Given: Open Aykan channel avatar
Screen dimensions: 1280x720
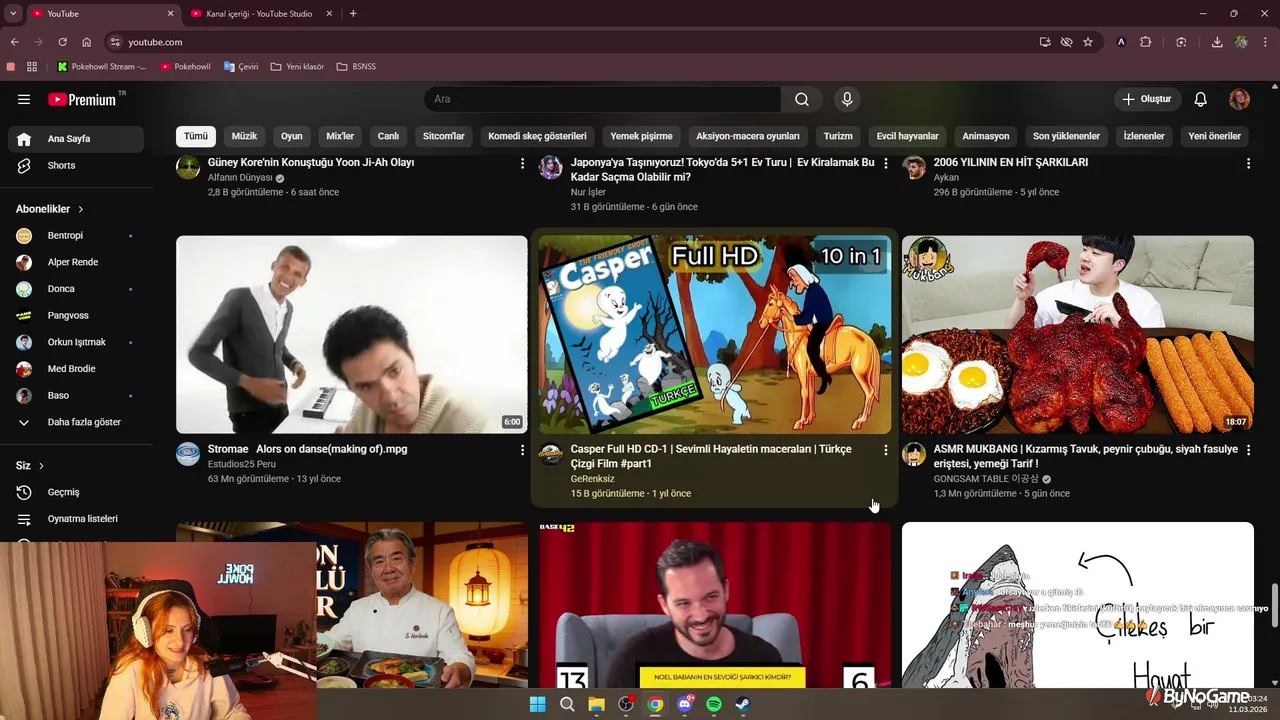Looking at the screenshot, I should tap(914, 167).
